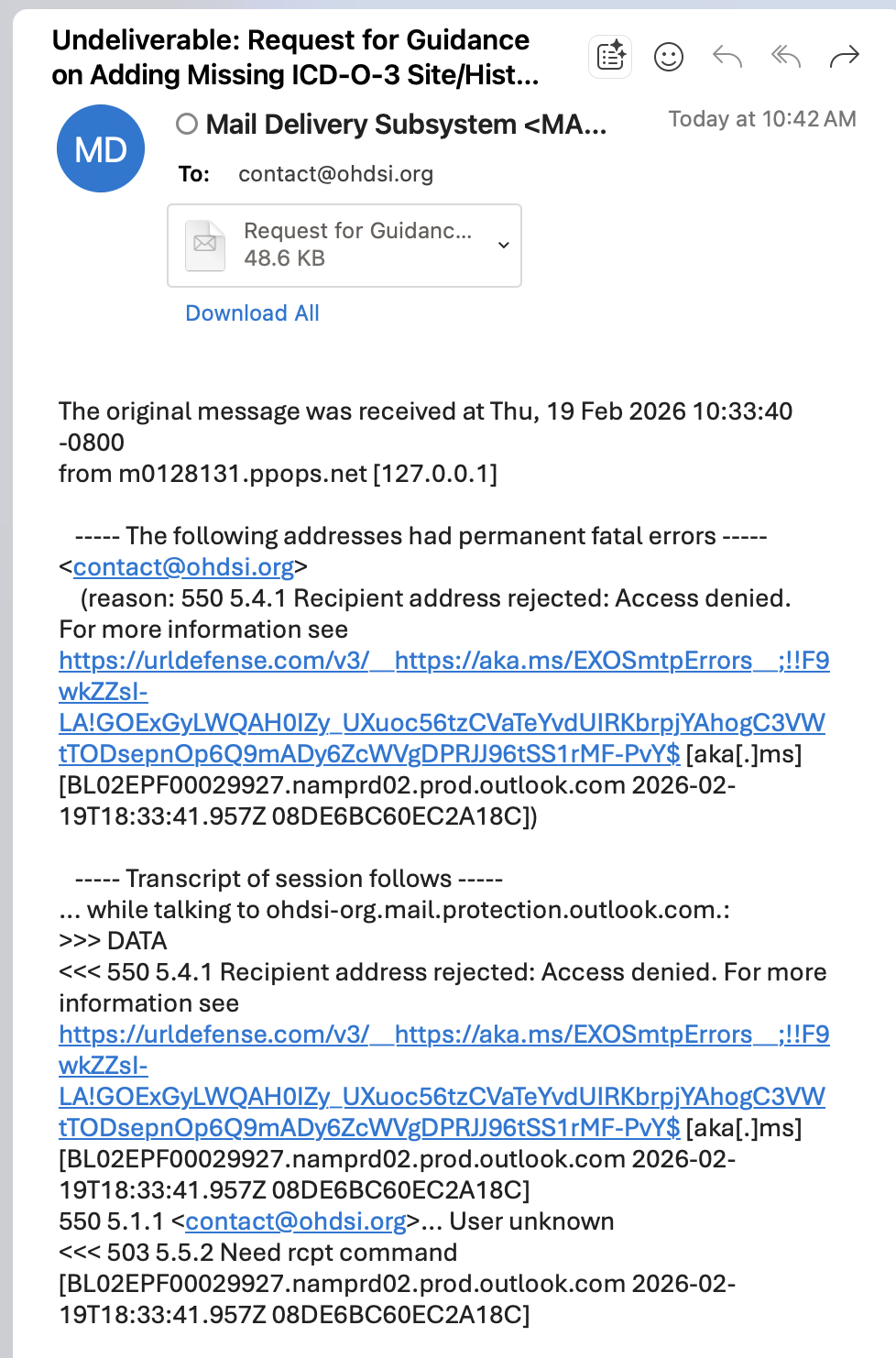Click the MD sender avatar
The height and width of the screenshot is (1358, 896).
click(x=101, y=148)
